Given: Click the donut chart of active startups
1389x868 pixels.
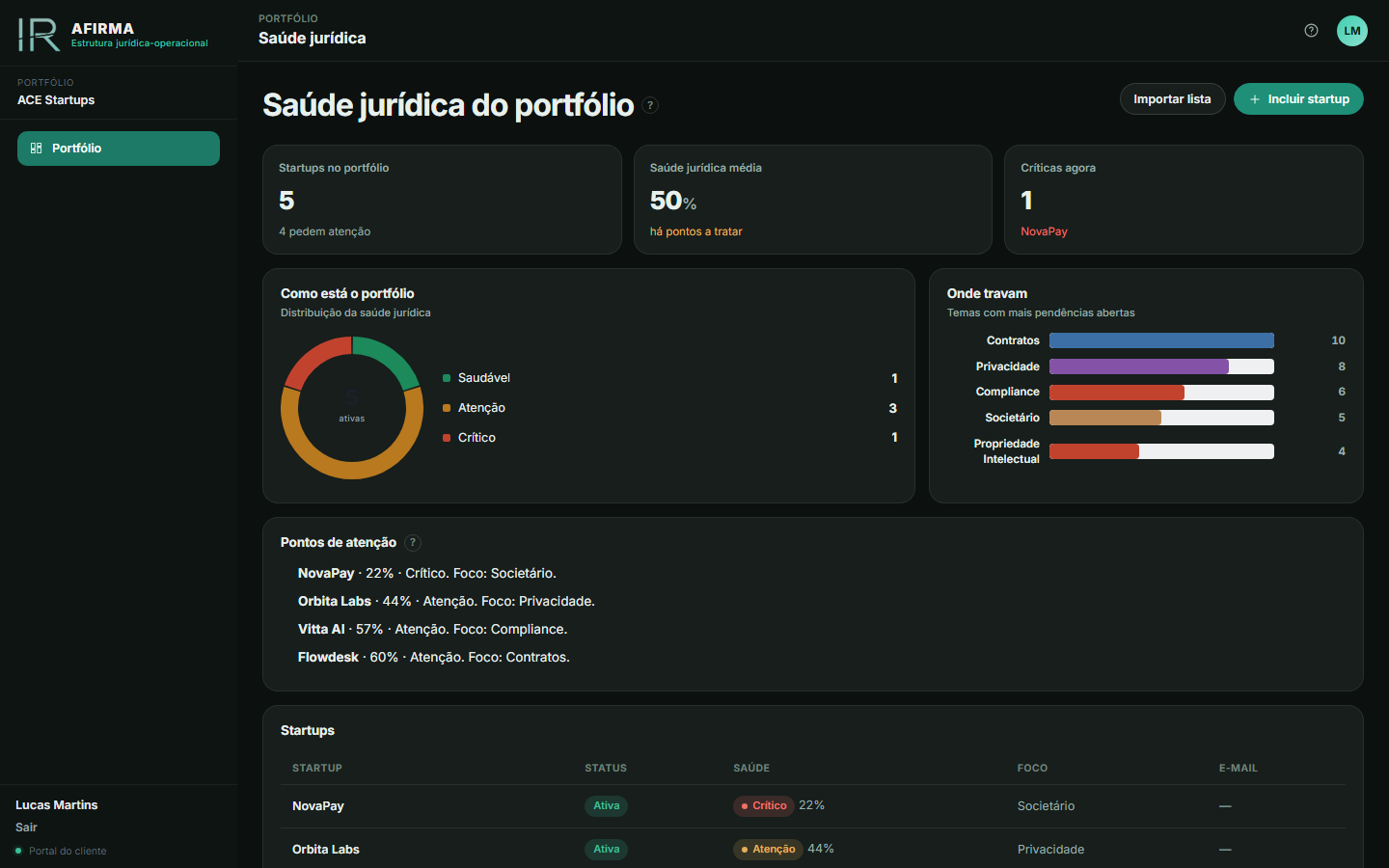Looking at the screenshot, I should click(352, 408).
